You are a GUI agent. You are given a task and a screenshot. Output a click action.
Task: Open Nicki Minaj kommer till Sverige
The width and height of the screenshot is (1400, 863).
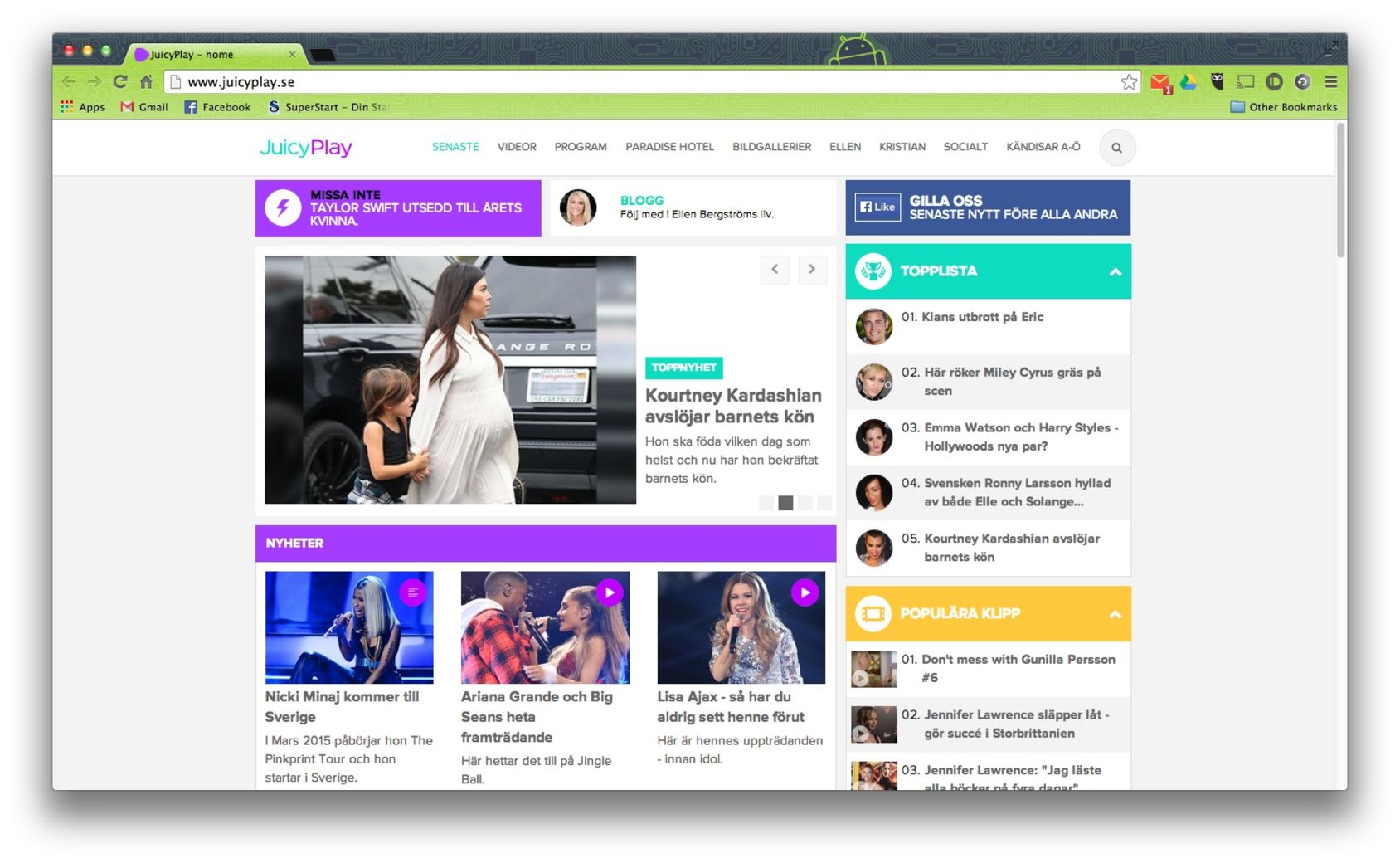coord(342,706)
